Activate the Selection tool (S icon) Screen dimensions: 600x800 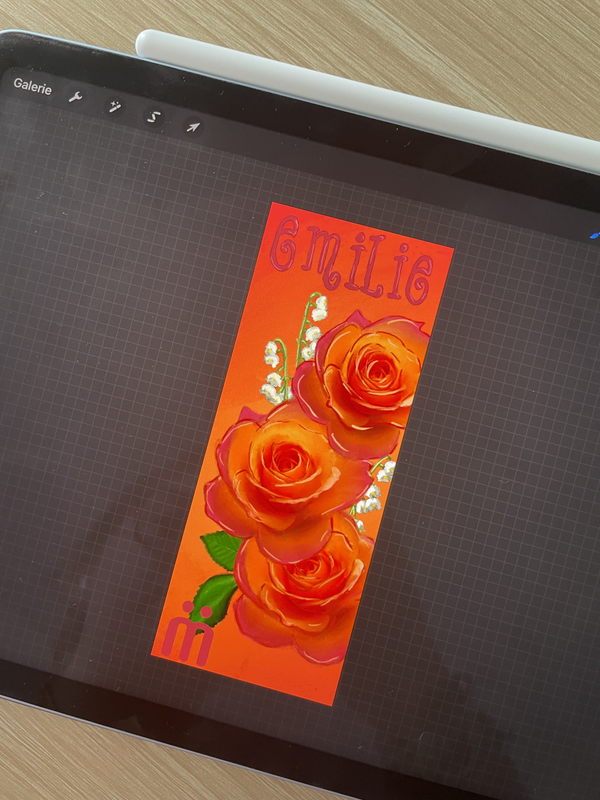154,116
